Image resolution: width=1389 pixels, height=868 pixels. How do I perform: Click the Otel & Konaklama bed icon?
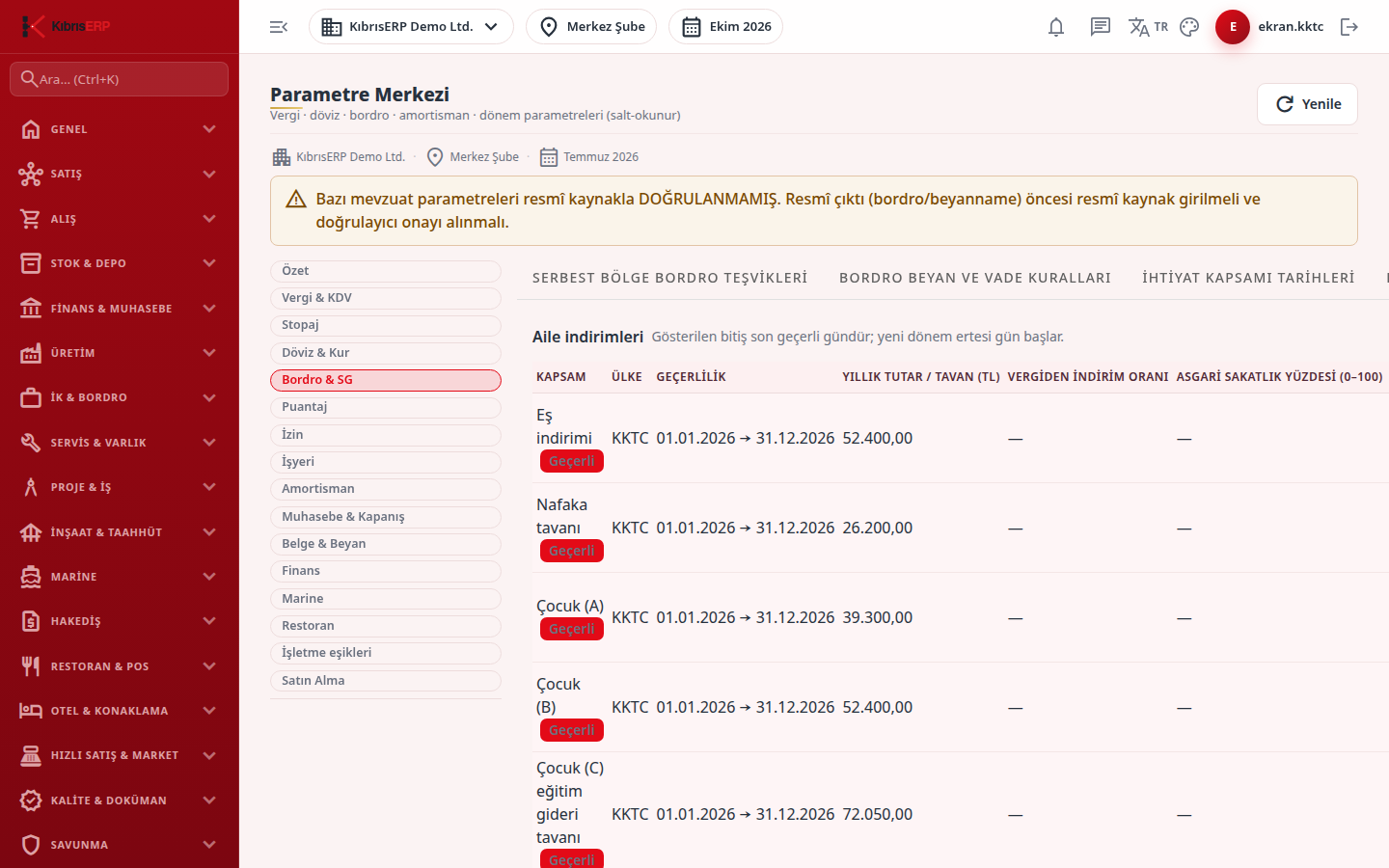coord(31,711)
